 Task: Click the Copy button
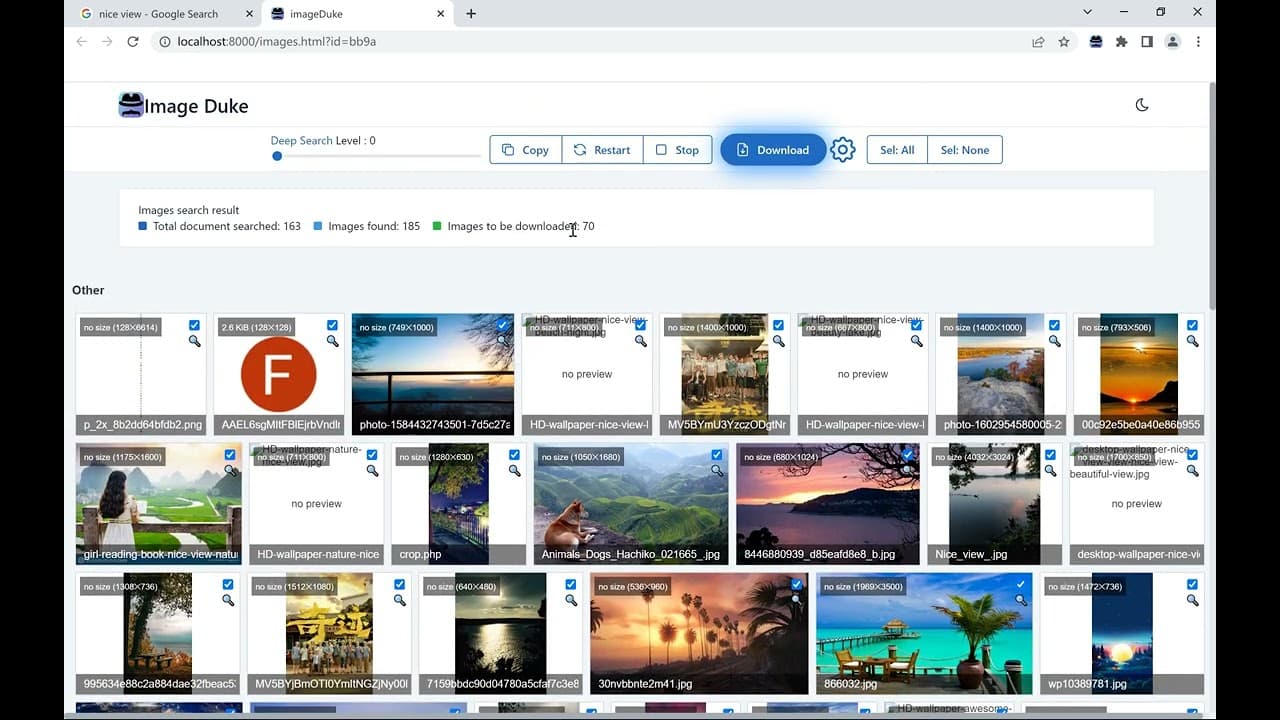coord(526,150)
